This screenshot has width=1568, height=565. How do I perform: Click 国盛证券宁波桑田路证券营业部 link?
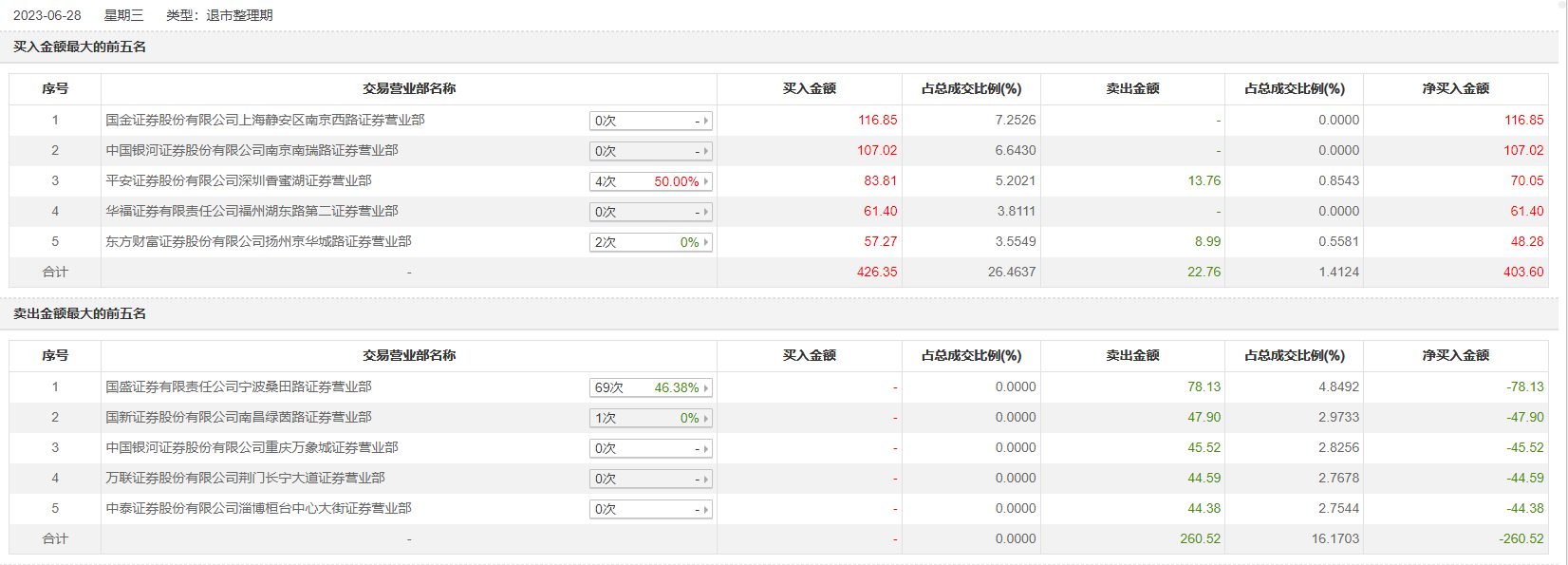(238, 386)
